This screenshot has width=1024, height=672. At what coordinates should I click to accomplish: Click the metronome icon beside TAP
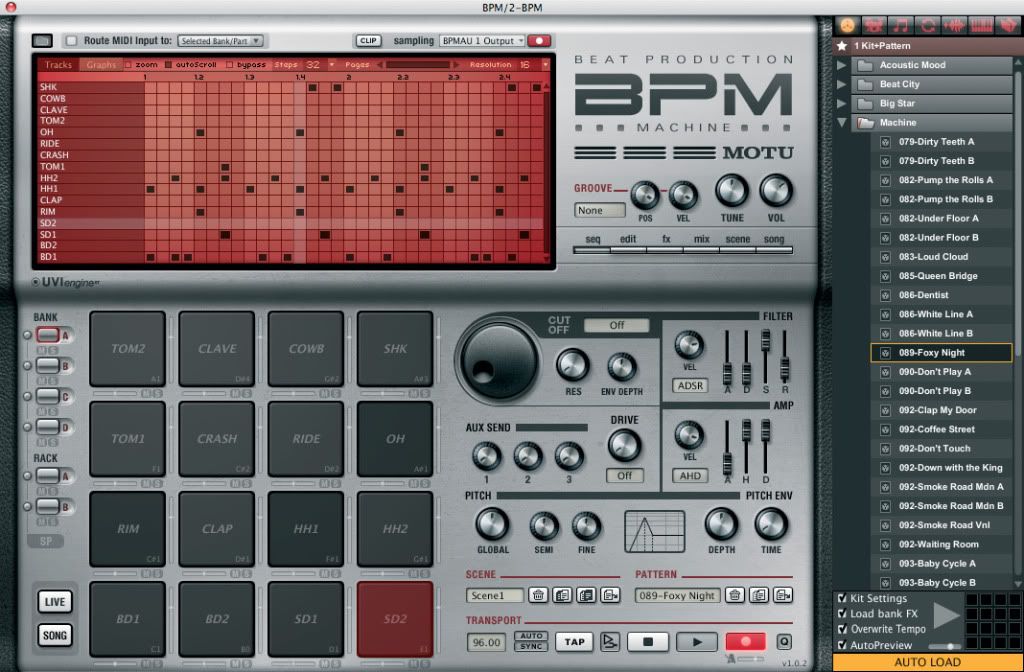[609, 642]
